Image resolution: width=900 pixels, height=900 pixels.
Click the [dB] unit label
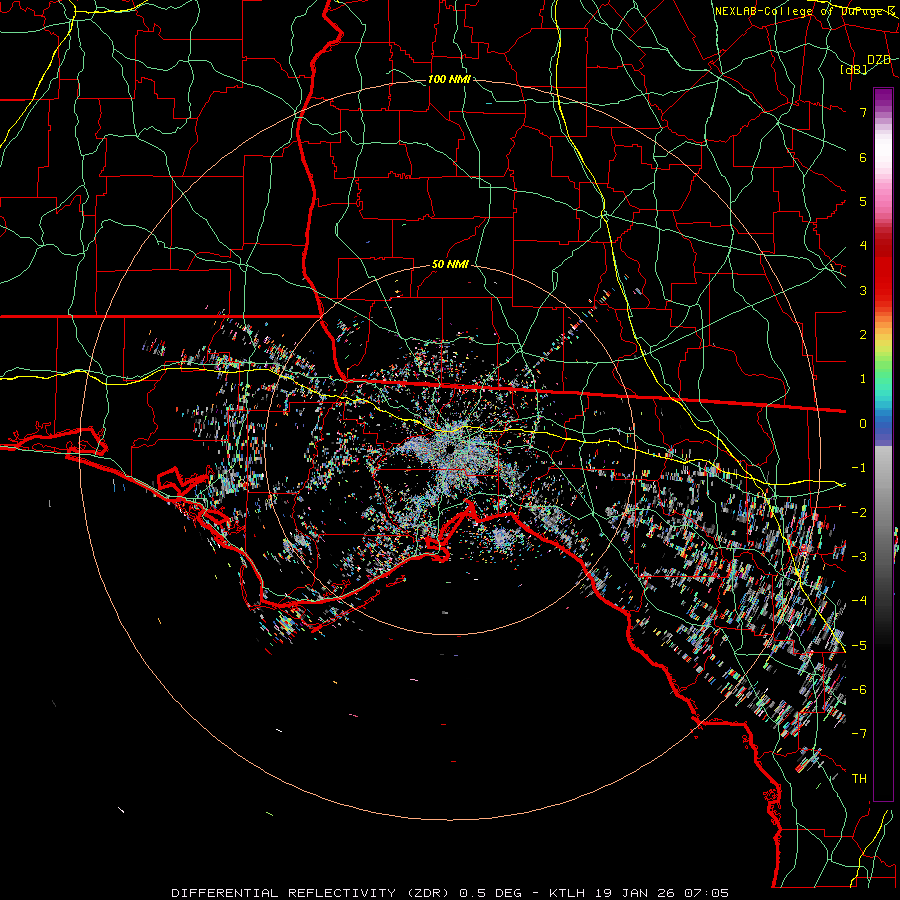pyautogui.click(x=854, y=69)
